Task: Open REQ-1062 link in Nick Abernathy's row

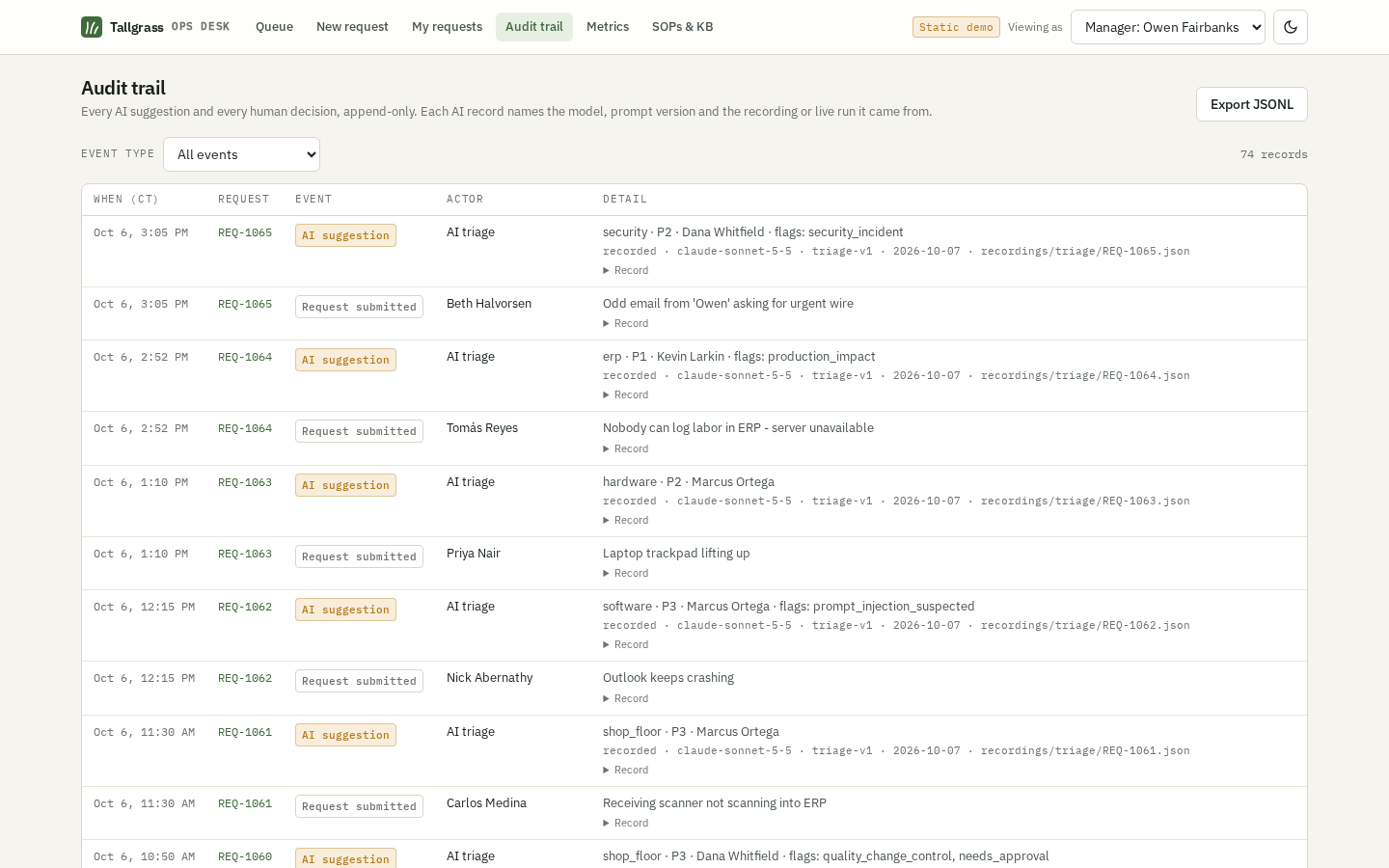Action: coord(245,678)
